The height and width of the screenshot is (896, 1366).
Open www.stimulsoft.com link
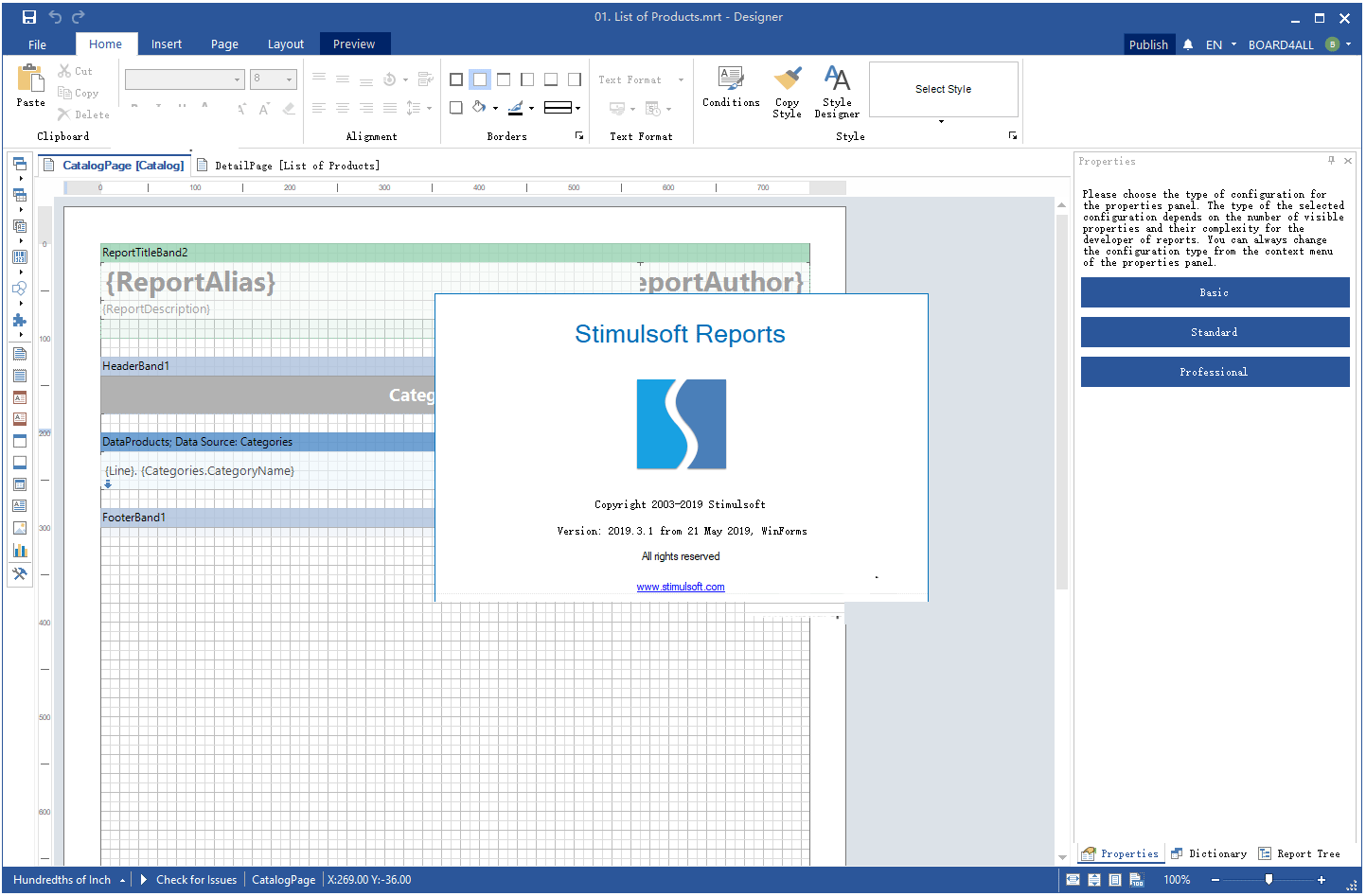click(681, 587)
